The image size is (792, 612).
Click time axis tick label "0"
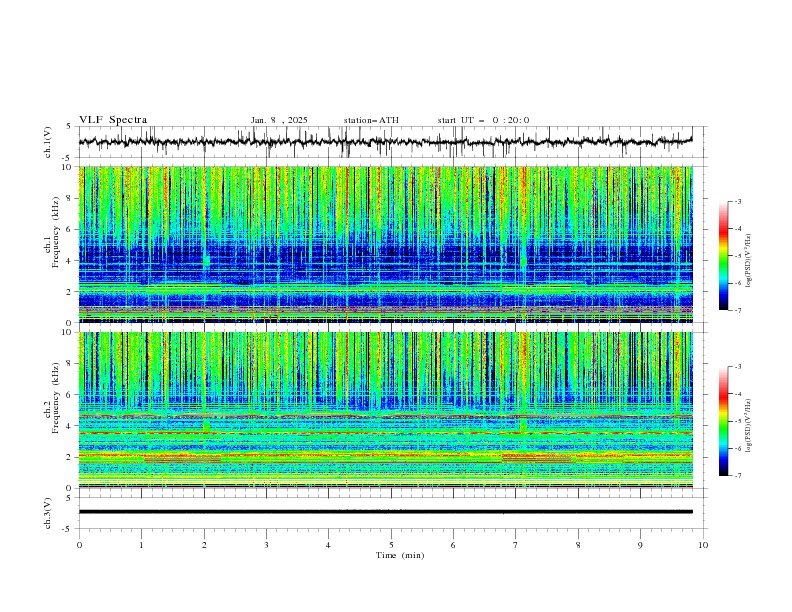click(79, 545)
